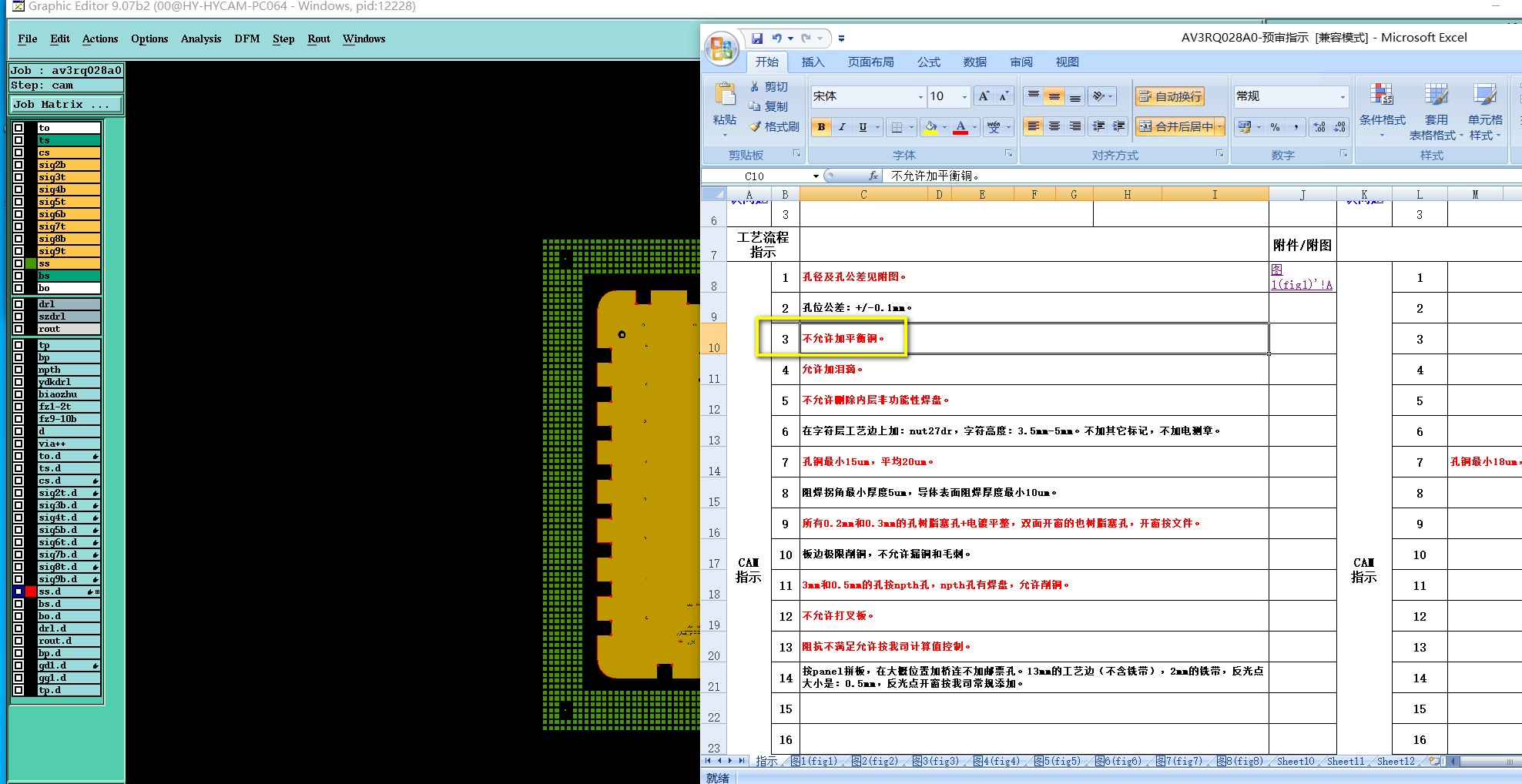
Task: Open the font color dropdown arrow
Action: coord(974,127)
